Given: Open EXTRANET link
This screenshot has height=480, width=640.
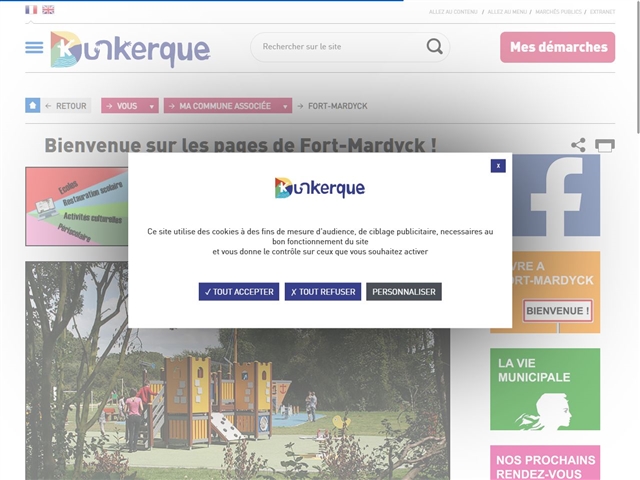Looking at the screenshot, I should [x=602, y=12].
